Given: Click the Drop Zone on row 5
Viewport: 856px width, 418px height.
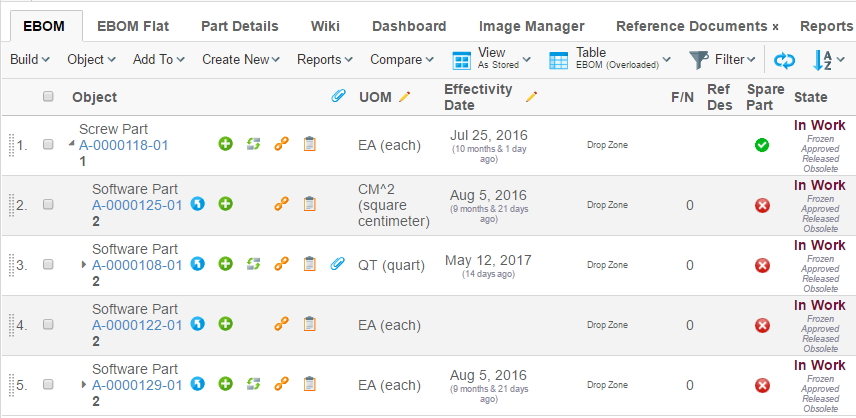Looking at the screenshot, I should point(607,385).
